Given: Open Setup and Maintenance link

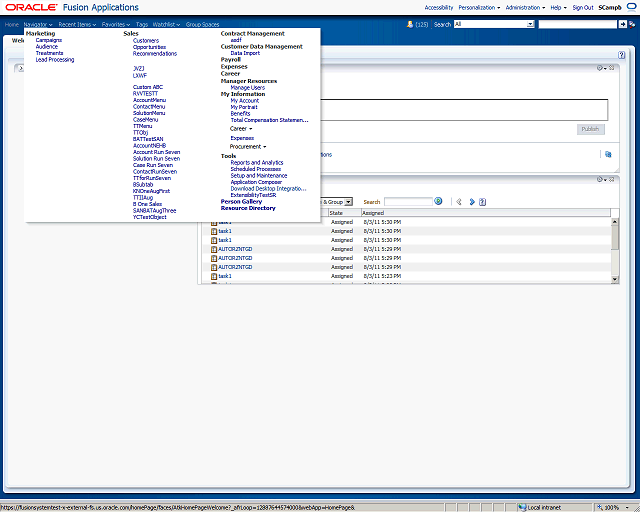Looking at the screenshot, I should click(259, 176).
